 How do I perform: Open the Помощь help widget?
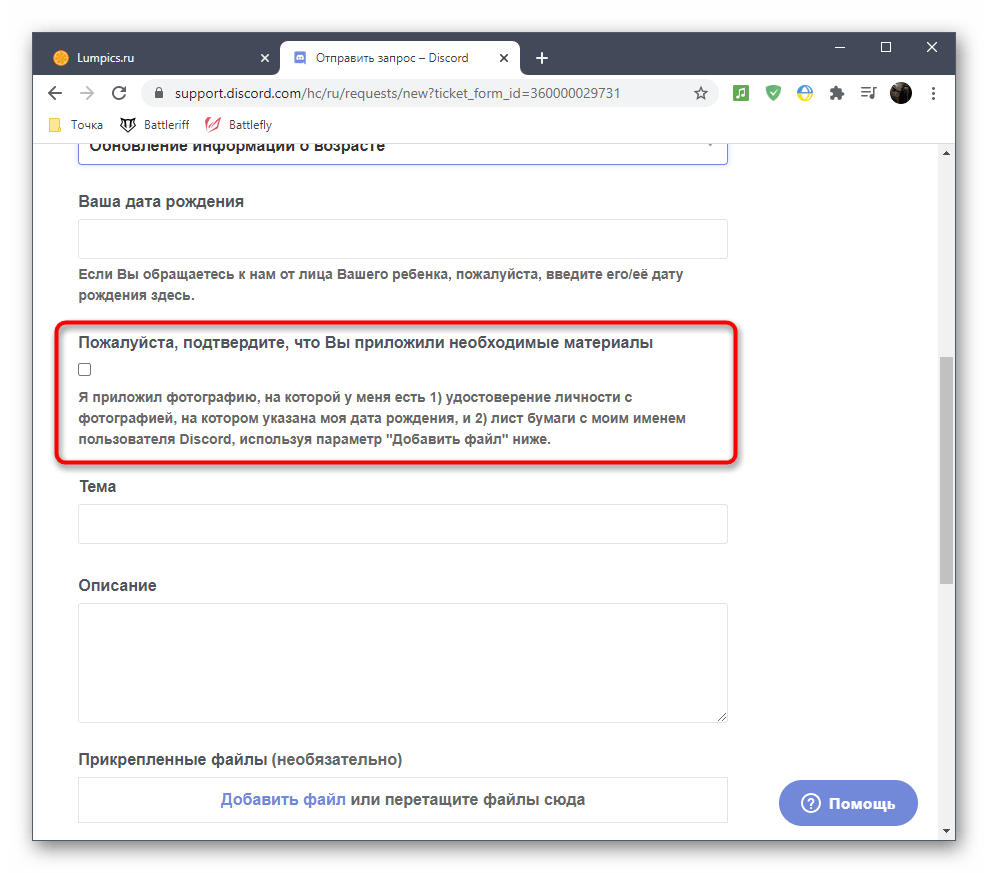pyautogui.click(x=848, y=803)
